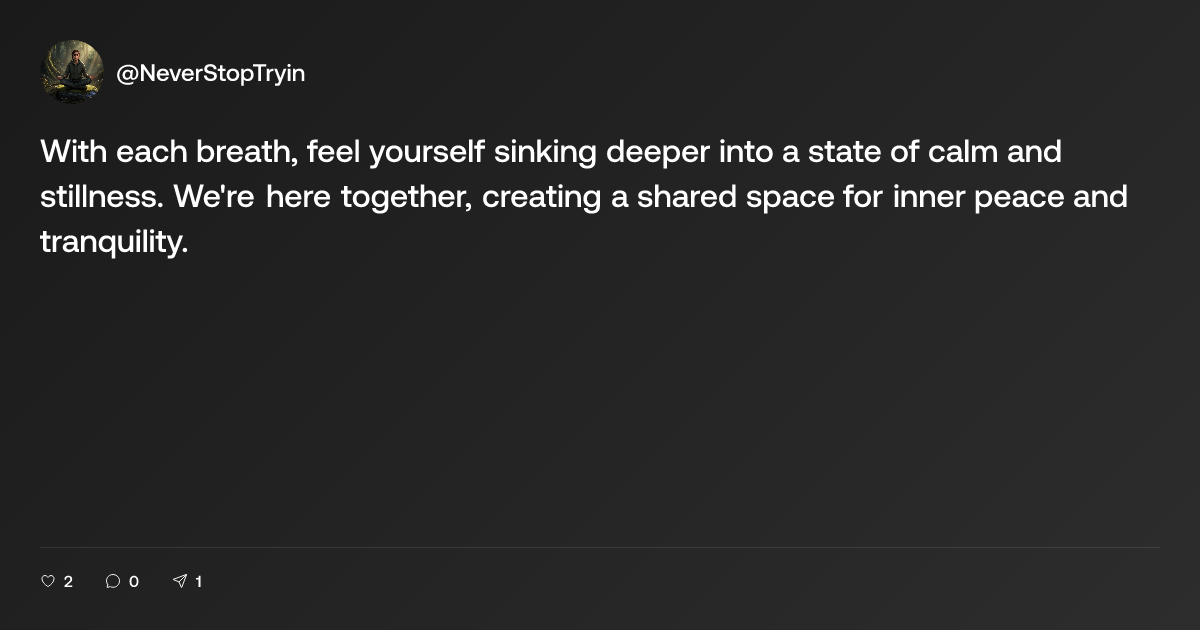
Task: Like the post with the heart icon
Action: click(x=47, y=581)
